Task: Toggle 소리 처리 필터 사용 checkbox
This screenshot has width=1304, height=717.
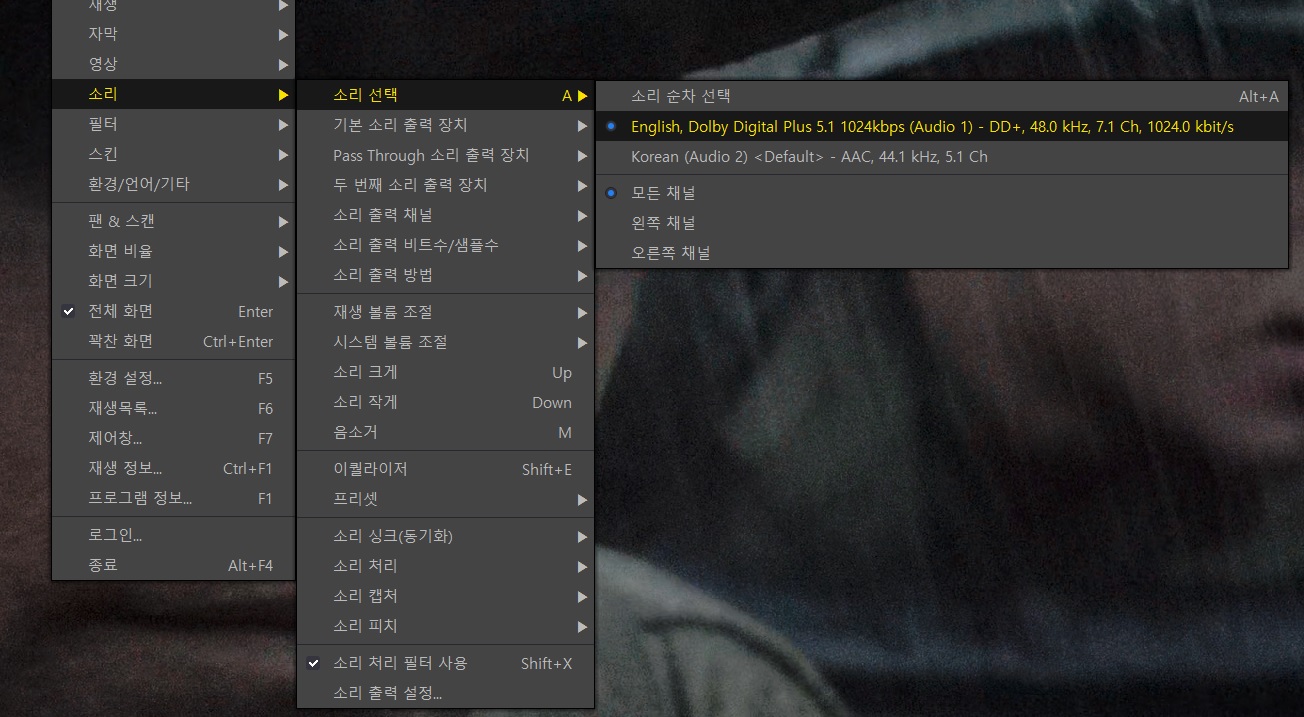Action: point(400,663)
